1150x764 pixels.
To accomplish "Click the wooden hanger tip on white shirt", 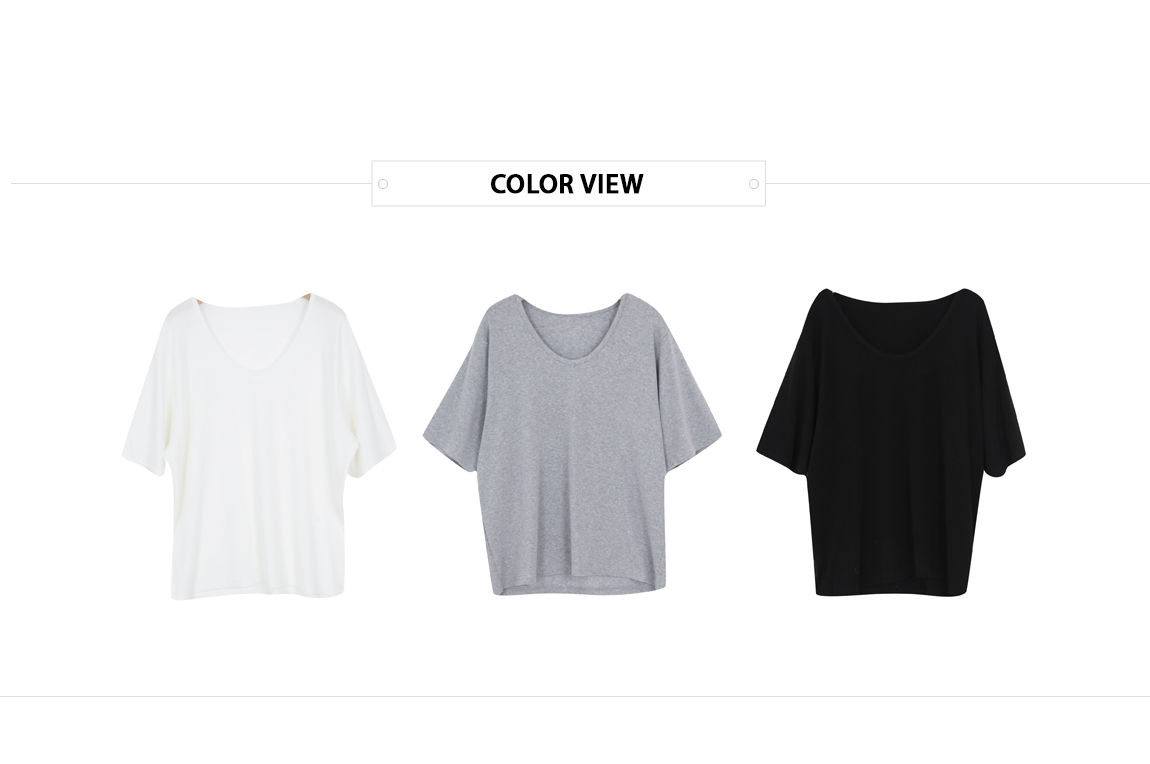I will point(306,296).
